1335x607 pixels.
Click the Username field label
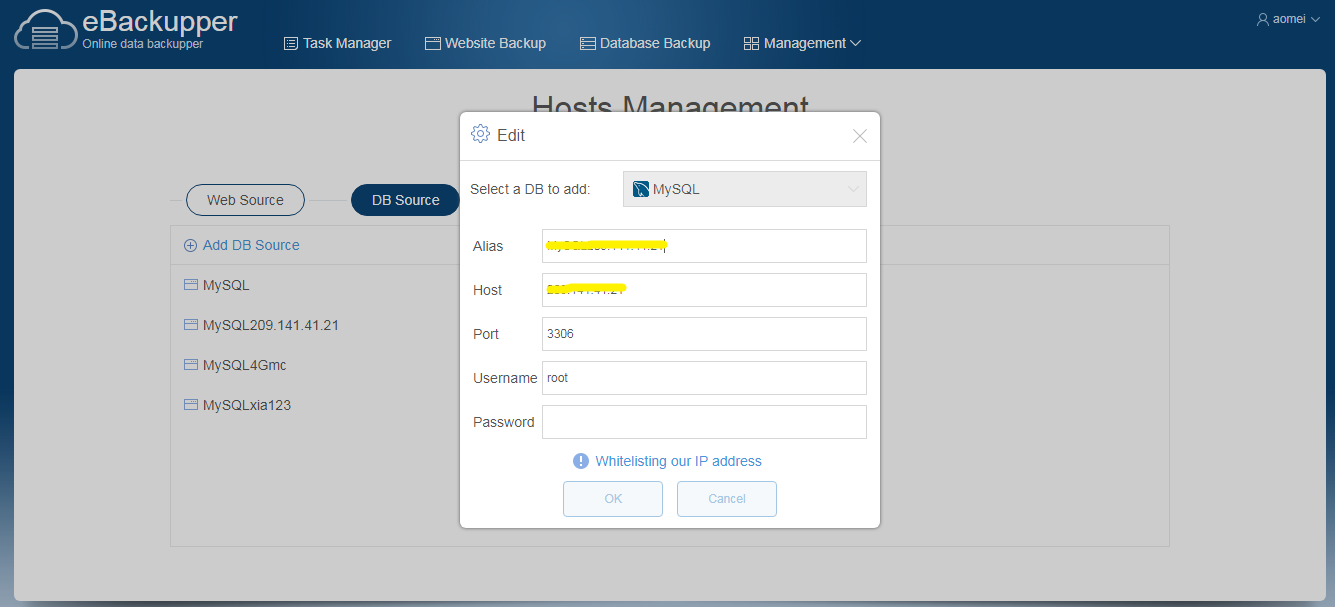[505, 378]
